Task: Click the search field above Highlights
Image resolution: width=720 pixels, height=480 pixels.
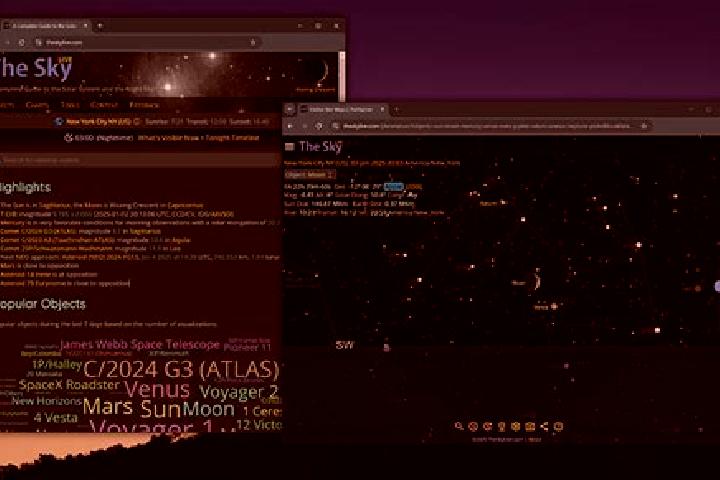Action: 140,160
